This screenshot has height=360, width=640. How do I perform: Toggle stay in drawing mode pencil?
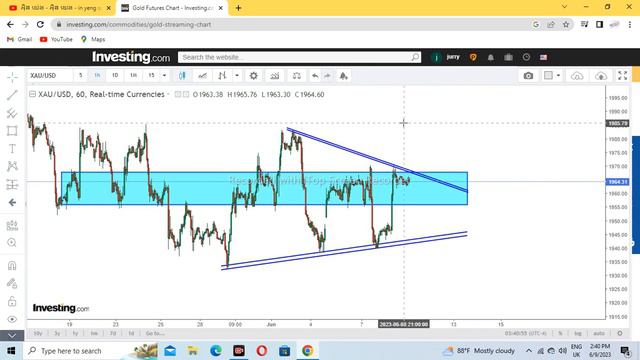12,283
